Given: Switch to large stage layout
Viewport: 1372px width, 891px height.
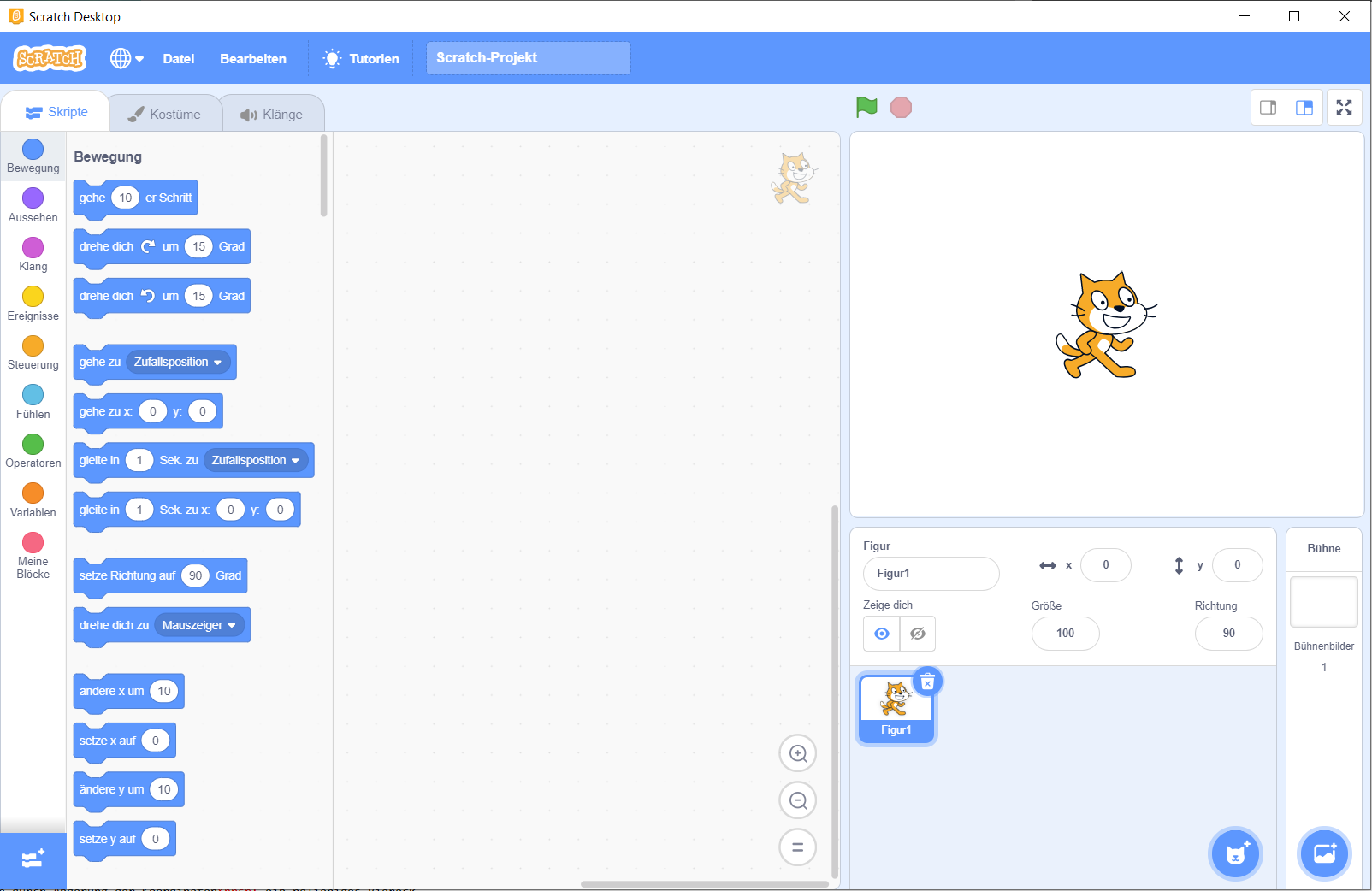Looking at the screenshot, I should click(1304, 108).
